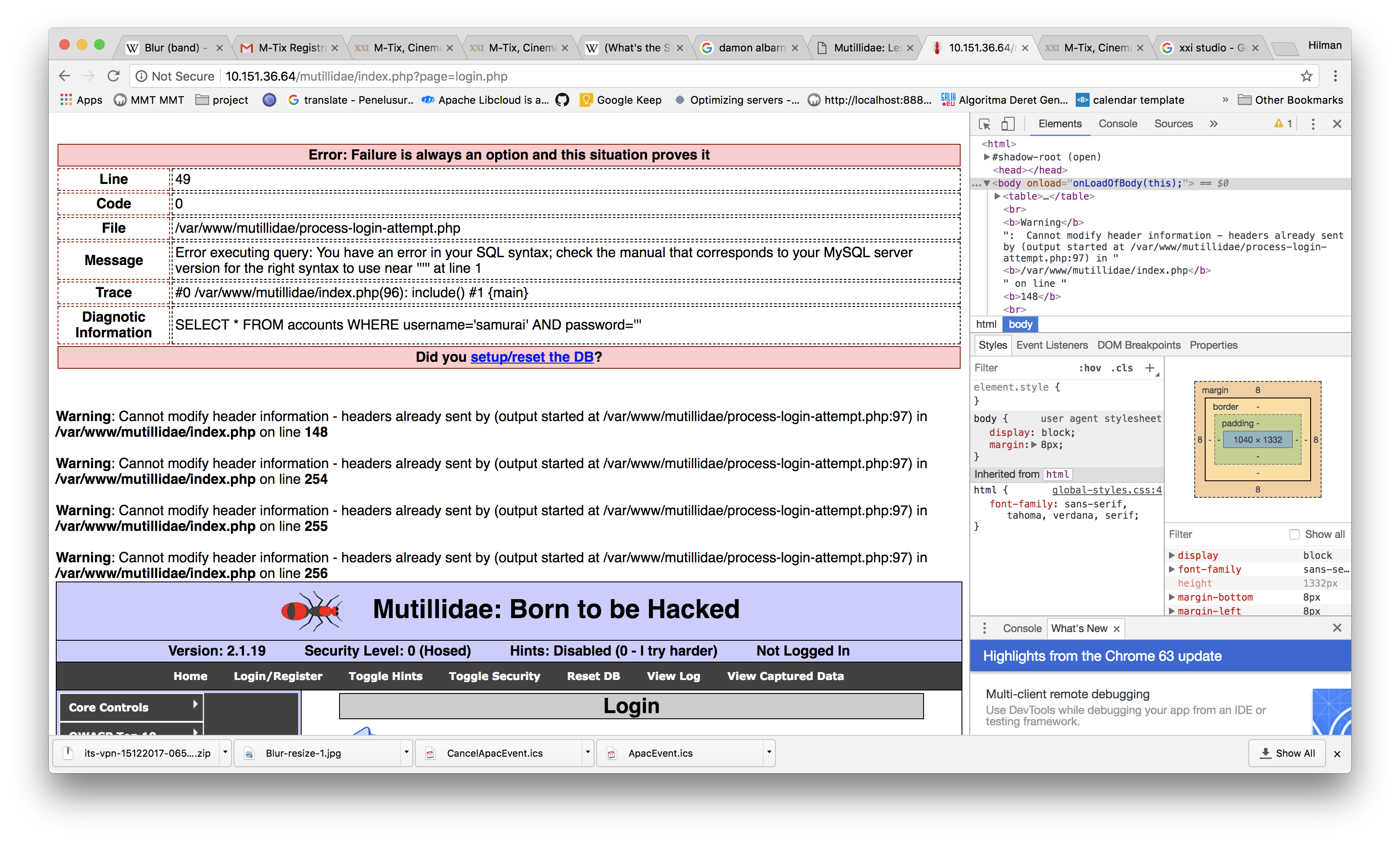Expand the font-family computed property

(x=1172, y=569)
